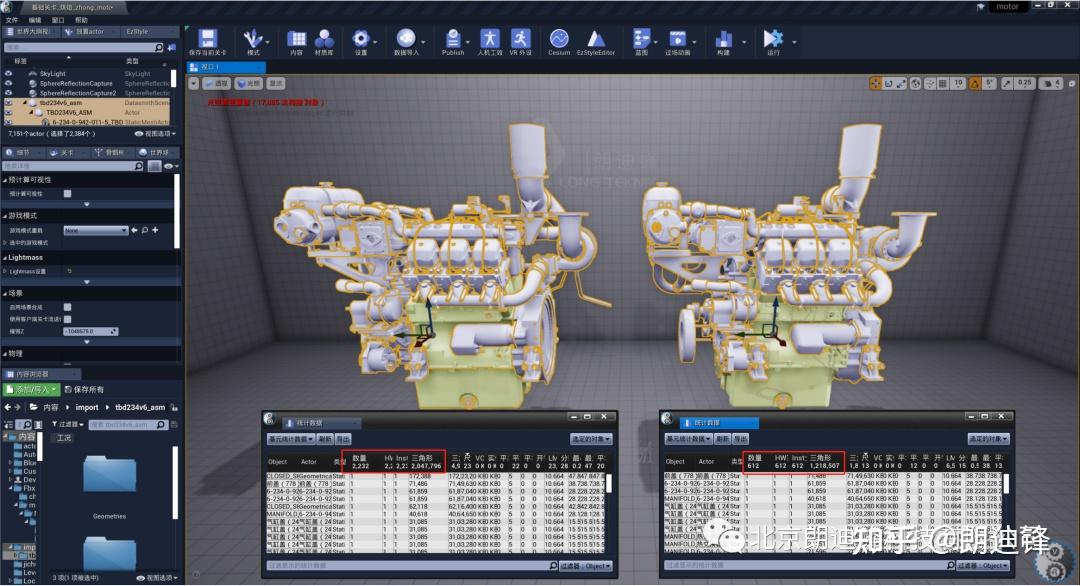
Task: Open the 视图选项 dropdown in the outliner
Action: click(156, 134)
